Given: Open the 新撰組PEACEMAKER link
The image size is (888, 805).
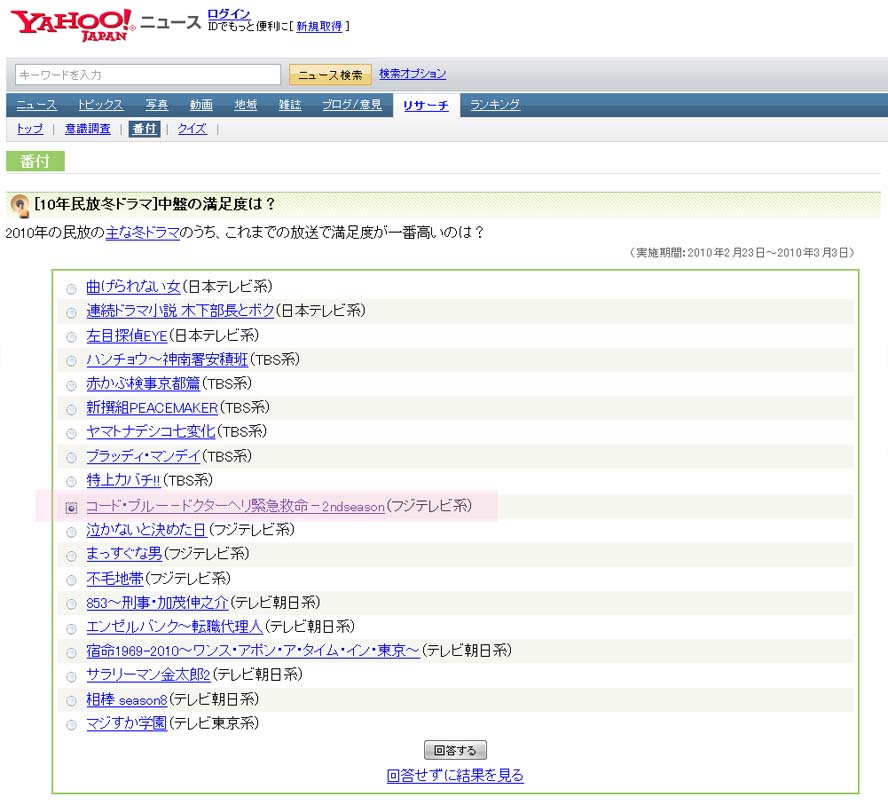Looking at the screenshot, I should click(x=152, y=408).
